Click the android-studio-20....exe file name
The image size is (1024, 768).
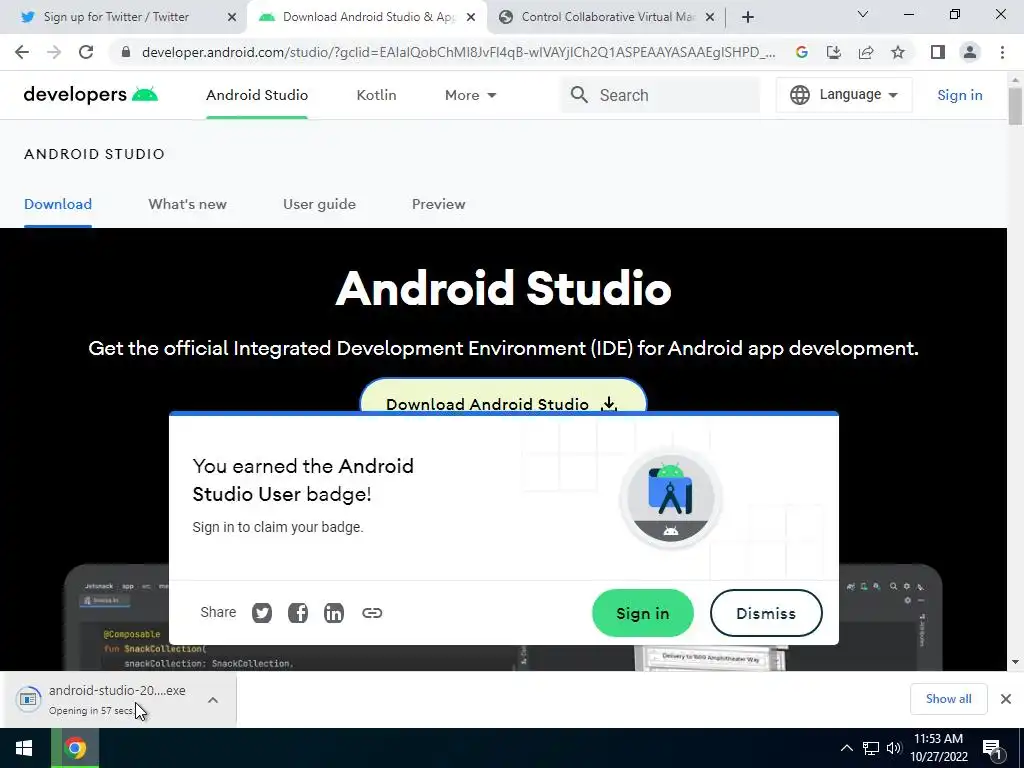pos(117,690)
